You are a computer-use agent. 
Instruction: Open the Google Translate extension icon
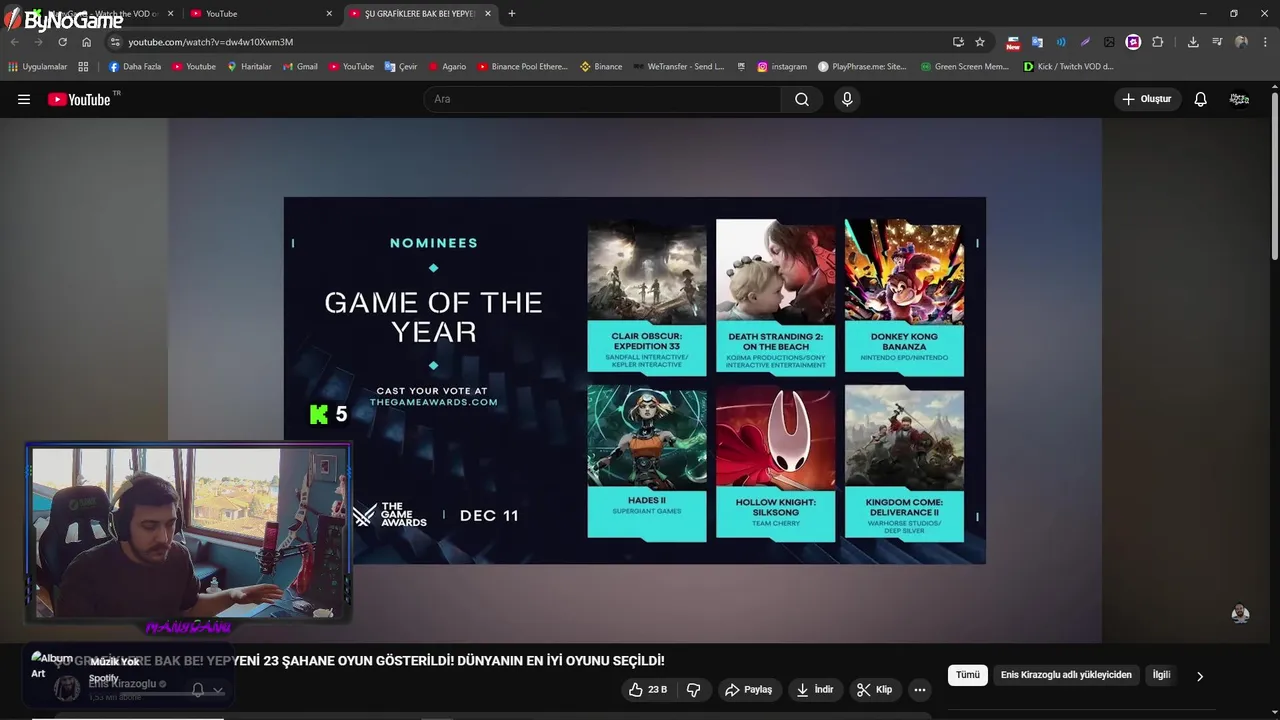1037,42
